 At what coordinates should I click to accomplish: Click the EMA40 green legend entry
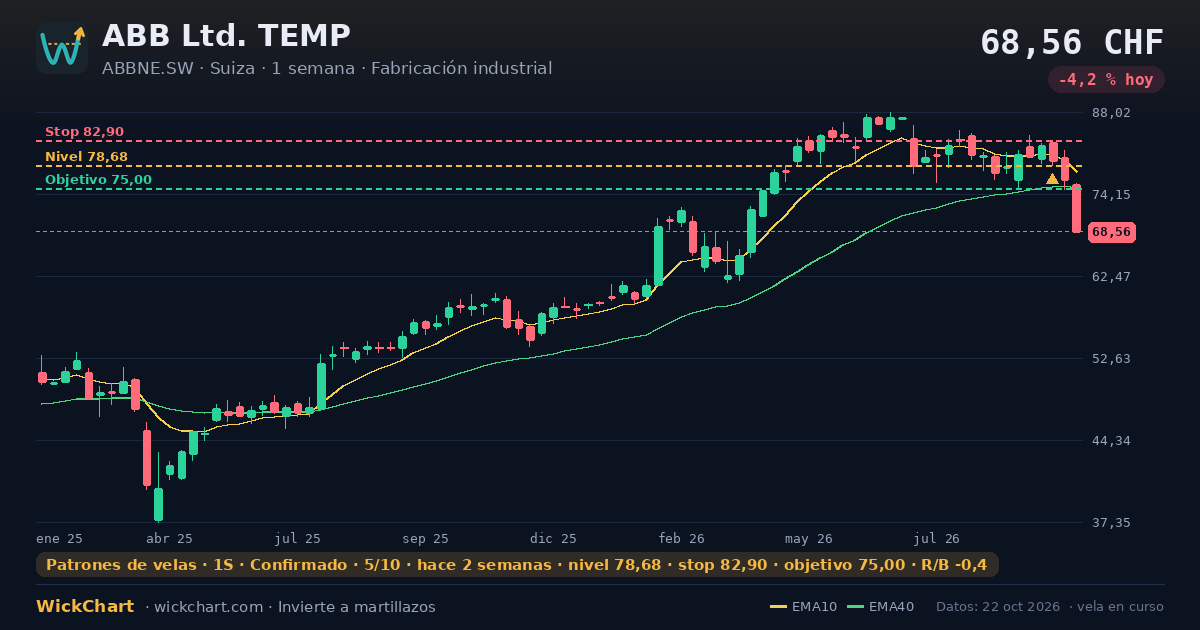(x=880, y=607)
